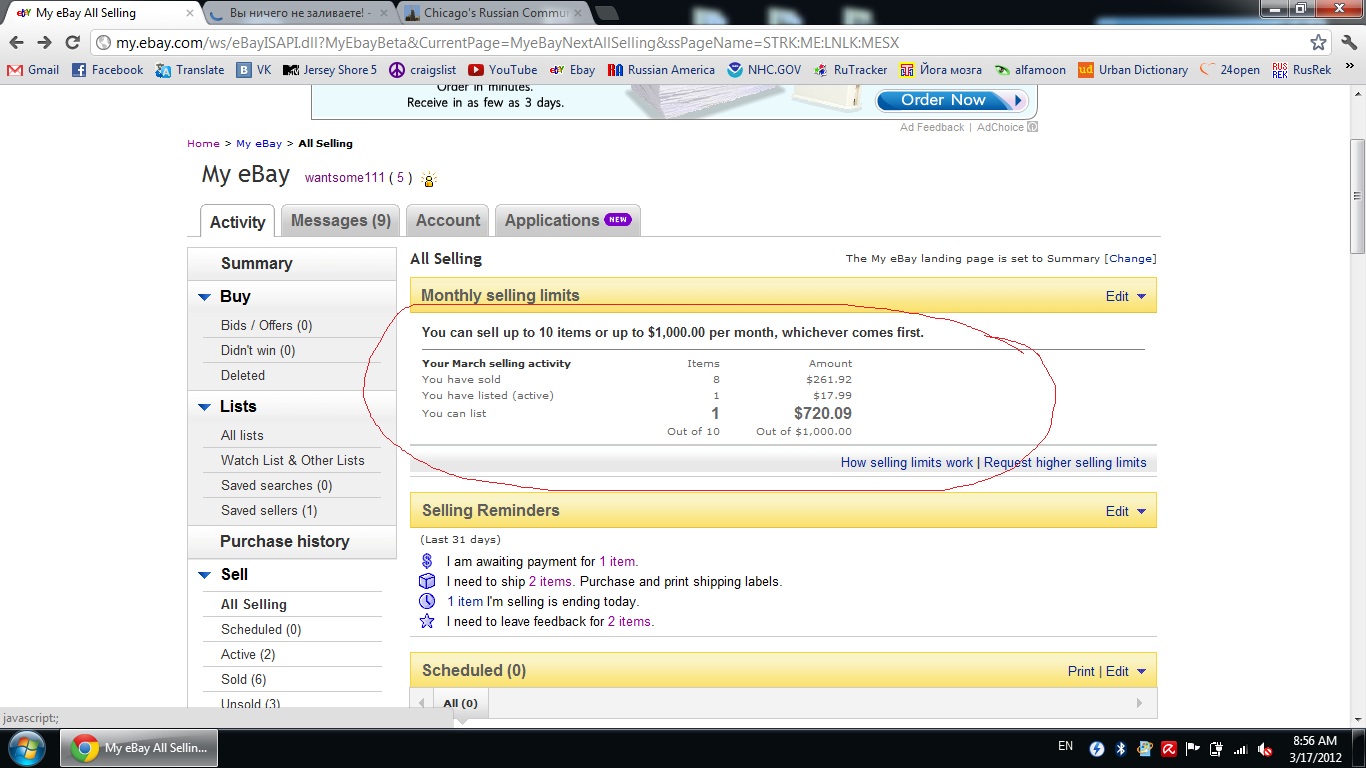
Task: Open Edit dropdown in the Scheduled header
Action: coord(1126,671)
